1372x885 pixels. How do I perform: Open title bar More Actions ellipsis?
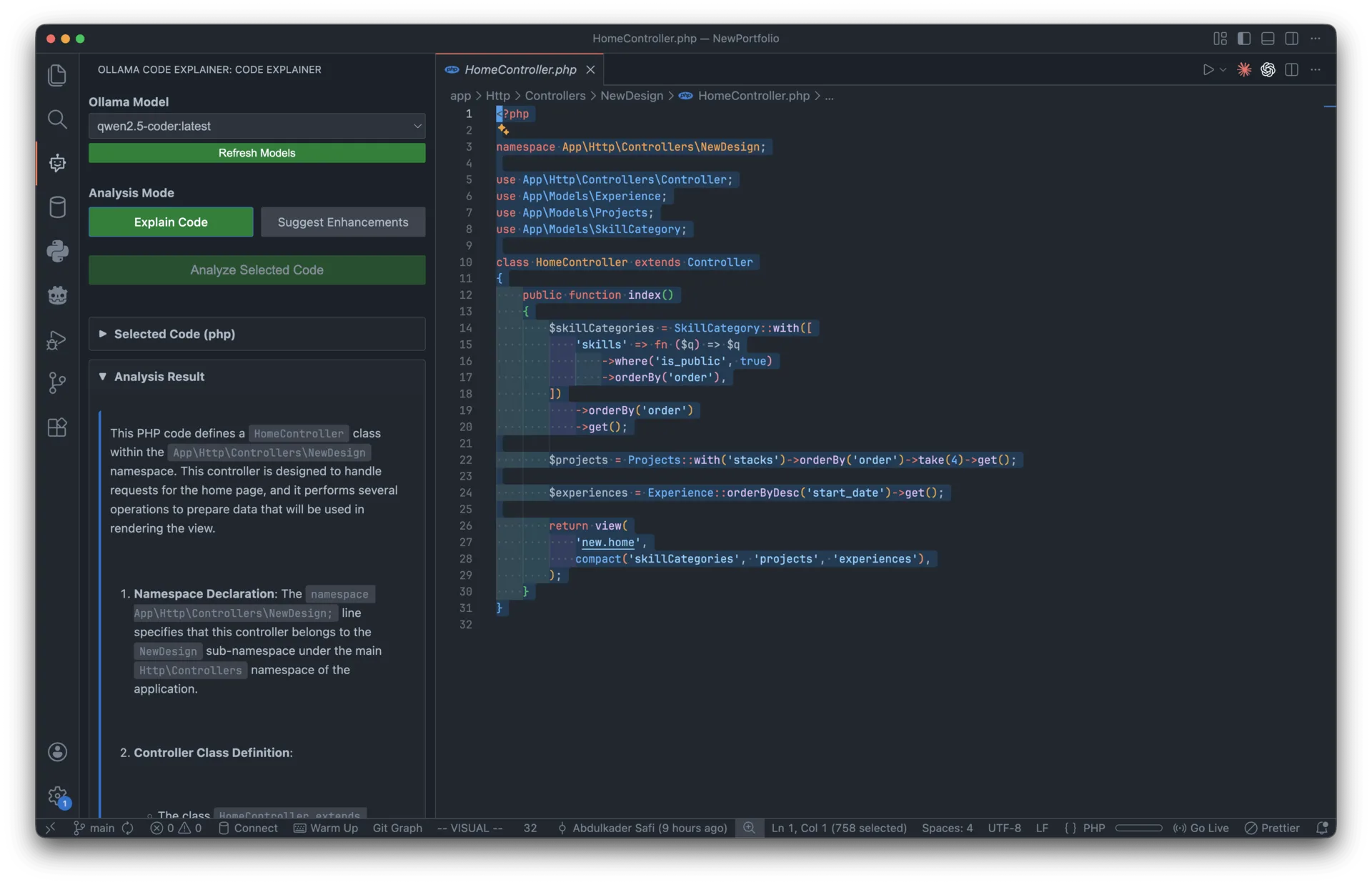coord(1316,39)
